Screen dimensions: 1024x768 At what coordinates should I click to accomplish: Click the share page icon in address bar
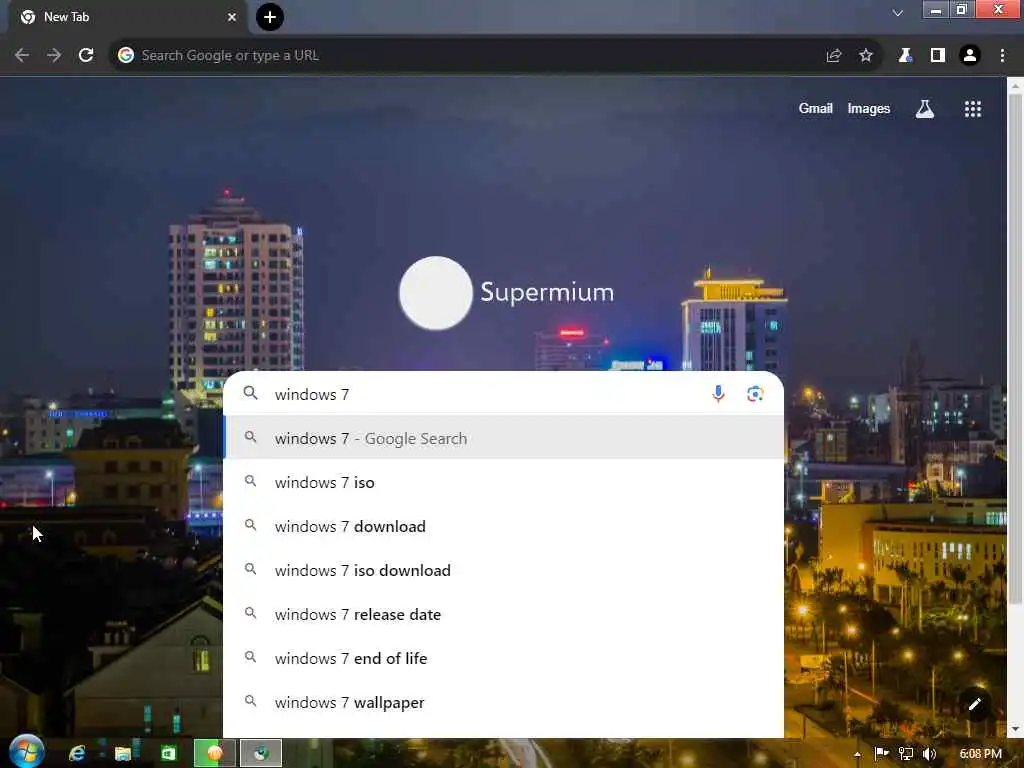[833, 56]
